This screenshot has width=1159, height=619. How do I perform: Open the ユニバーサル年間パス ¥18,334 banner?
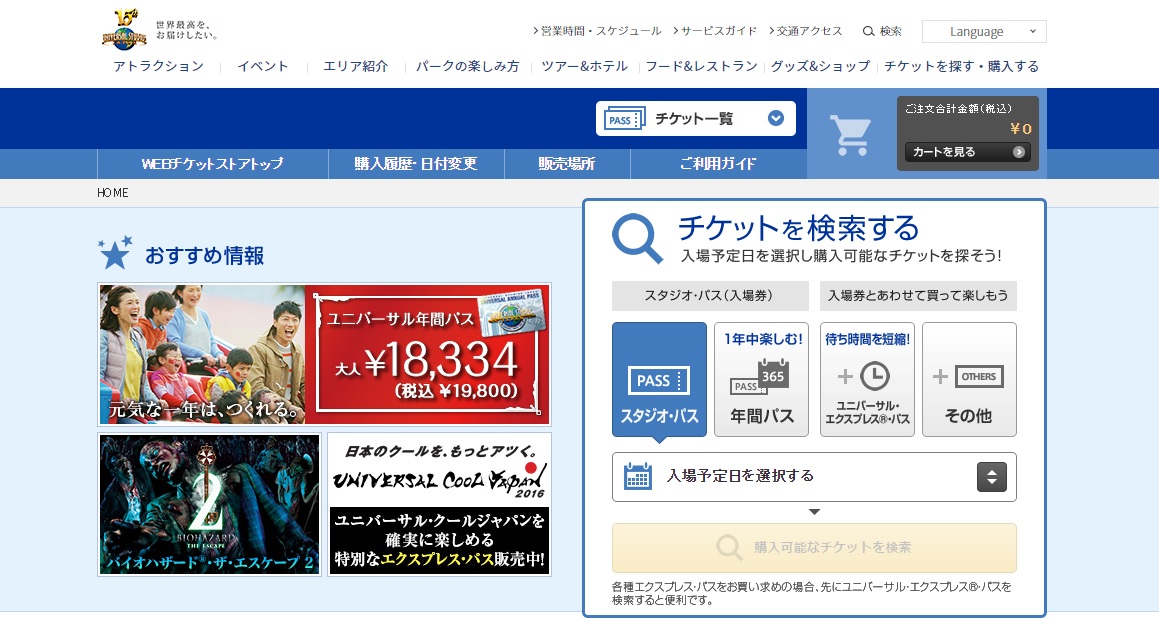click(x=324, y=354)
